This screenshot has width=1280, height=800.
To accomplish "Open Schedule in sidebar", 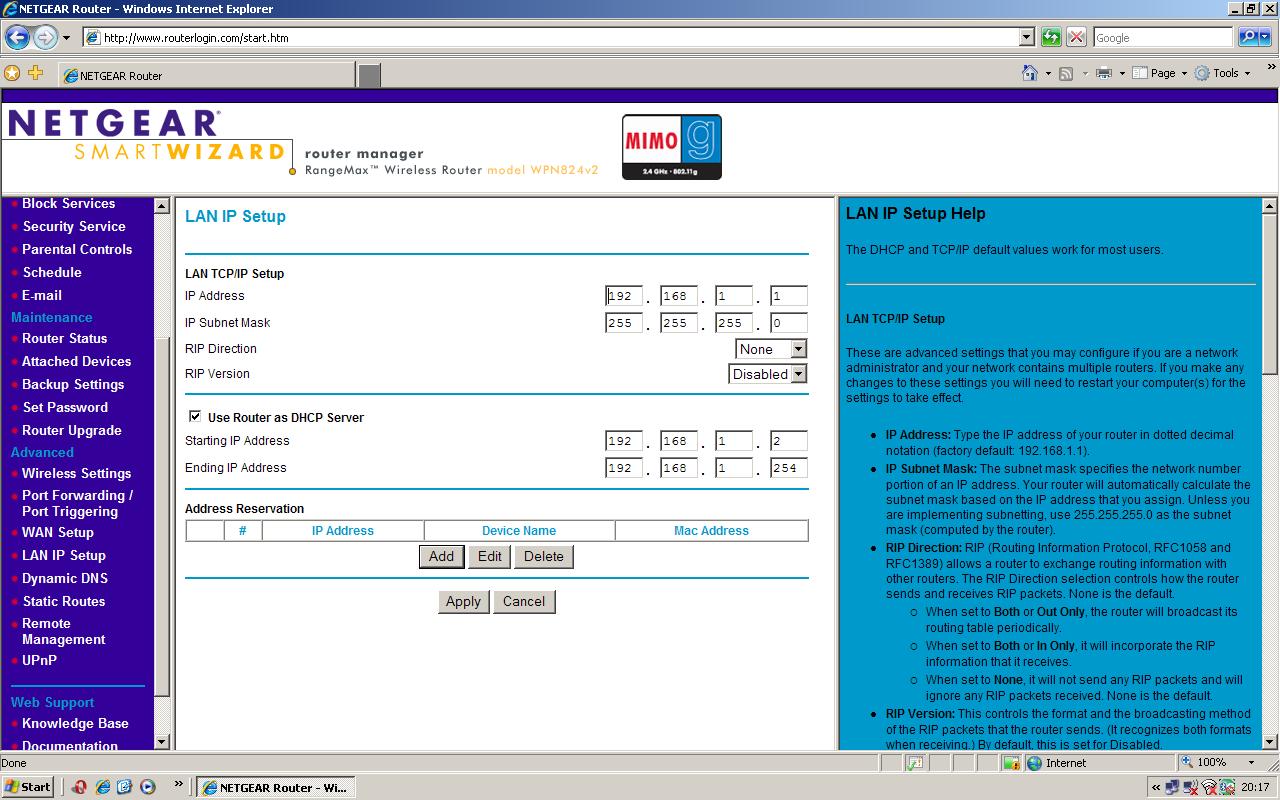I will point(52,272).
